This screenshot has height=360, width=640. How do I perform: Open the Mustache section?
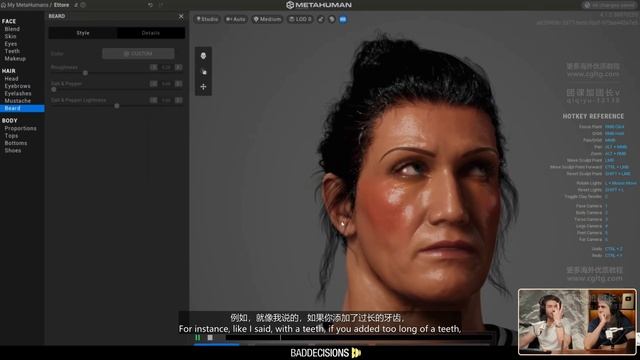pyautogui.click(x=18, y=100)
